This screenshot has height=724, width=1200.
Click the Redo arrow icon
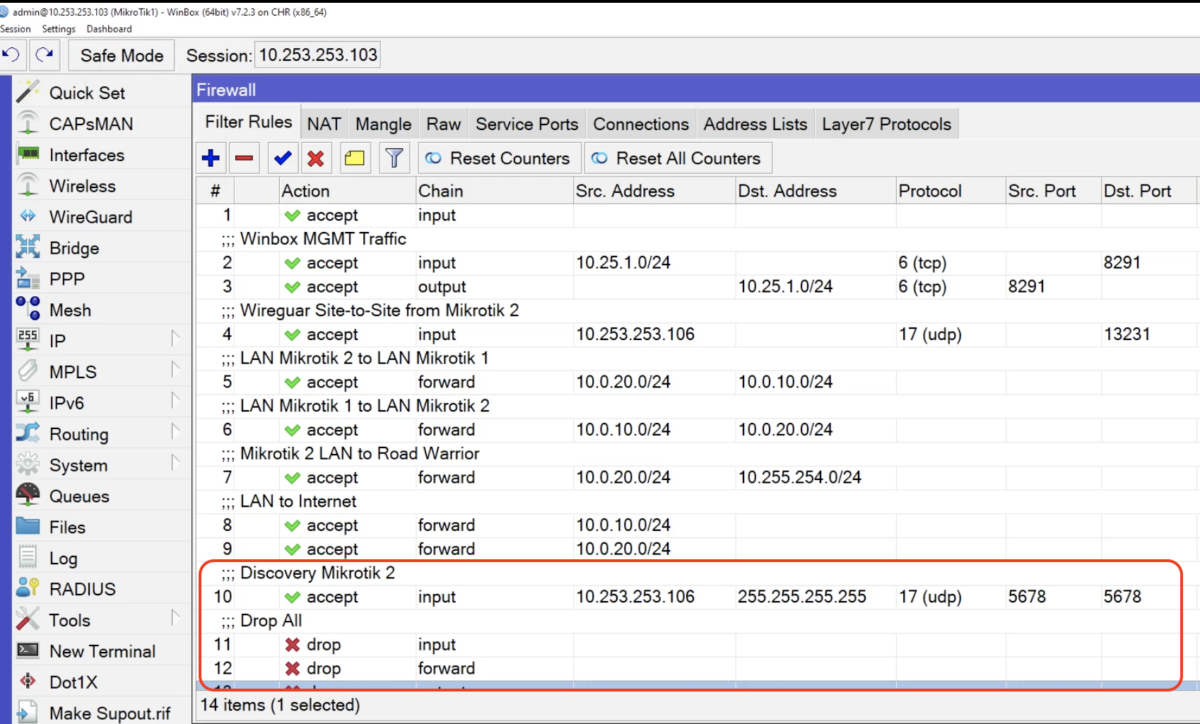tap(43, 55)
